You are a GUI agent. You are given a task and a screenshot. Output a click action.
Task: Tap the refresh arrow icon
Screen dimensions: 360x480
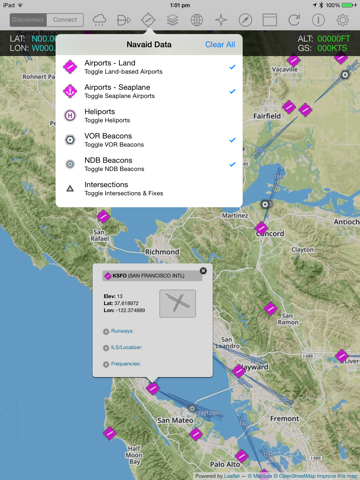tap(294, 20)
